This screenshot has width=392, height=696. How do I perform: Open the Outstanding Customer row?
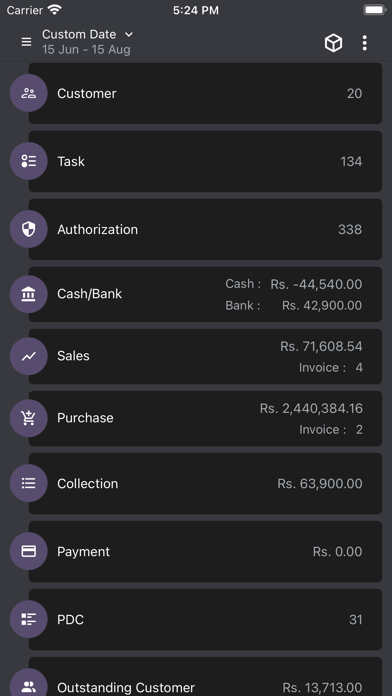tap(205, 676)
